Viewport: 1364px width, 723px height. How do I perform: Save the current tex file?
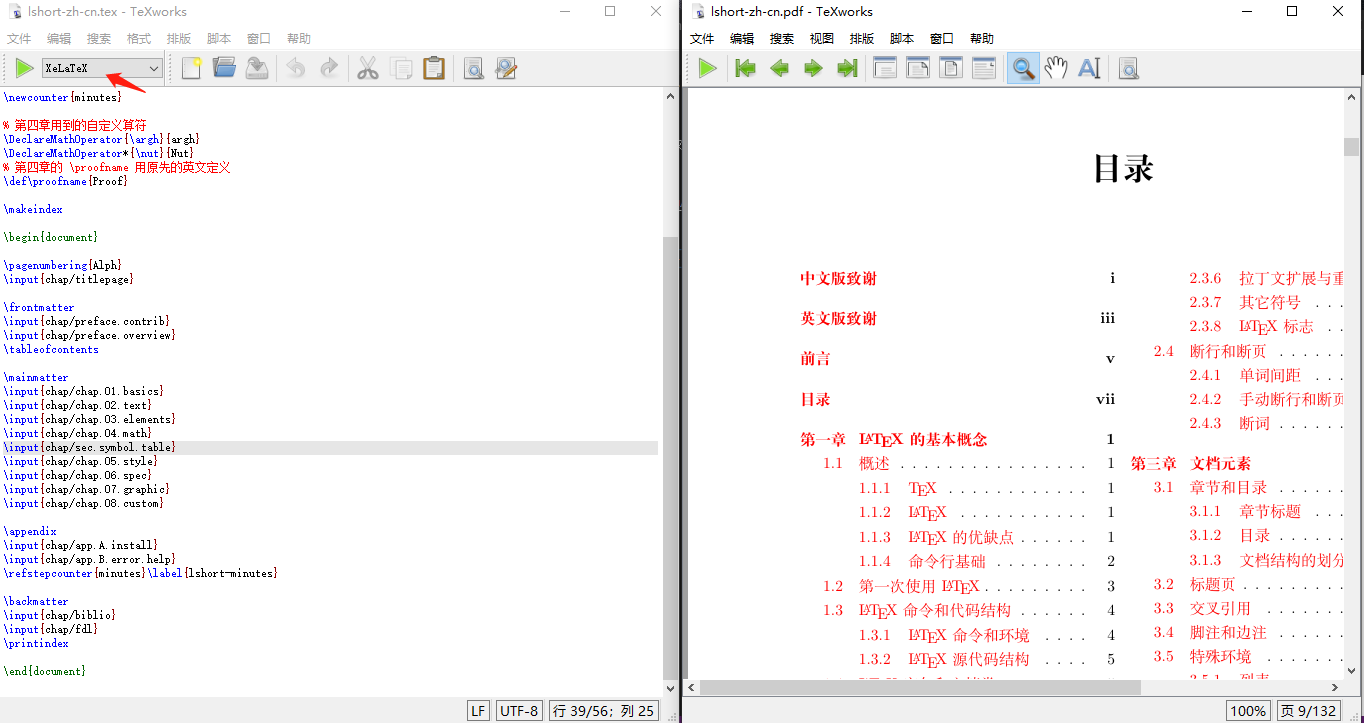click(x=257, y=68)
